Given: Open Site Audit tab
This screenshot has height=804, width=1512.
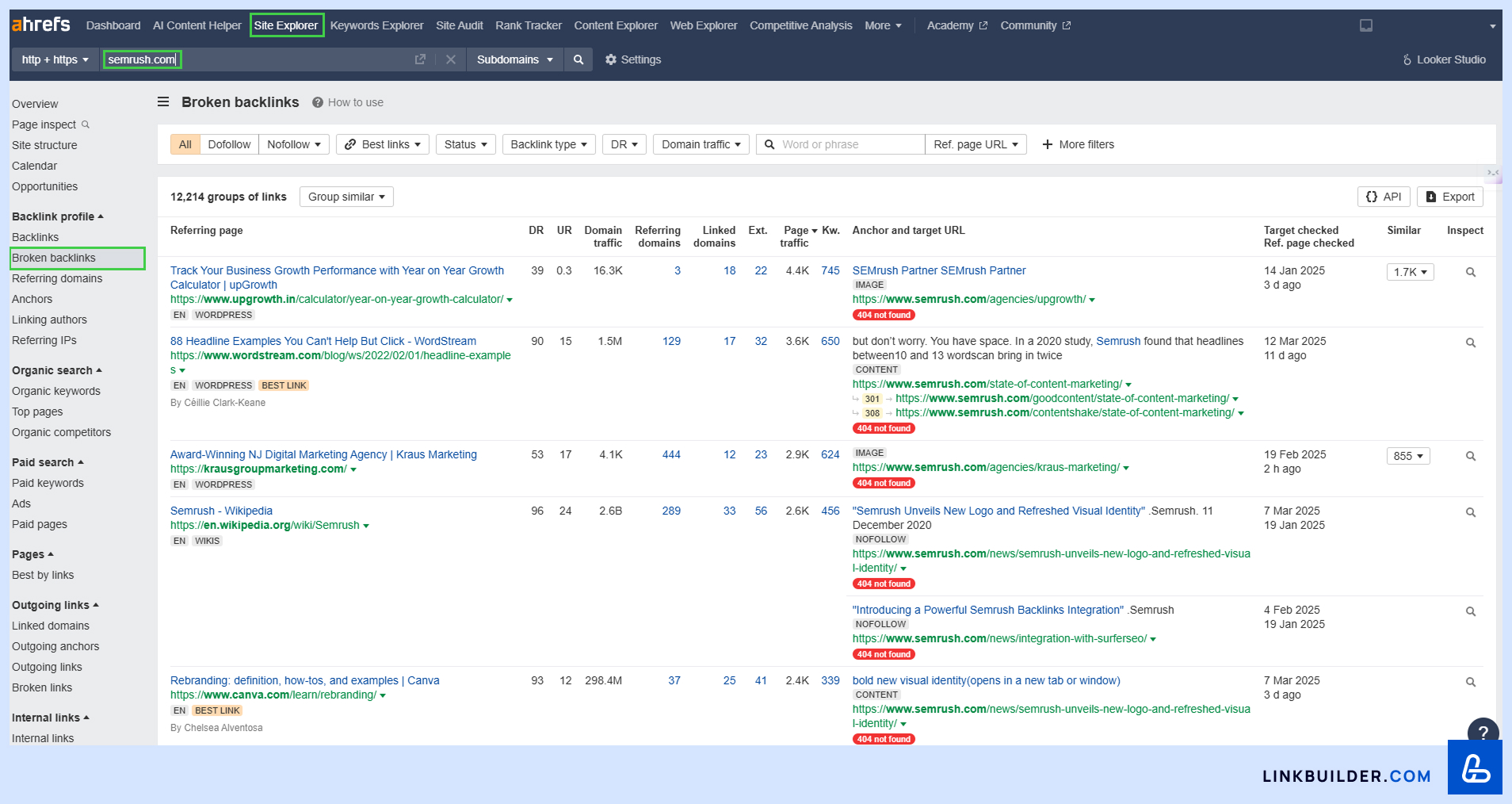Looking at the screenshot, I should coord(460,25).
